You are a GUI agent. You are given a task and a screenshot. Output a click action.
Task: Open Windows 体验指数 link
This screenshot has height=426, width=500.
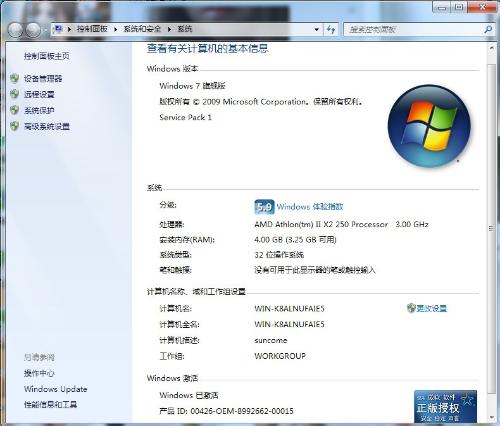310,207
